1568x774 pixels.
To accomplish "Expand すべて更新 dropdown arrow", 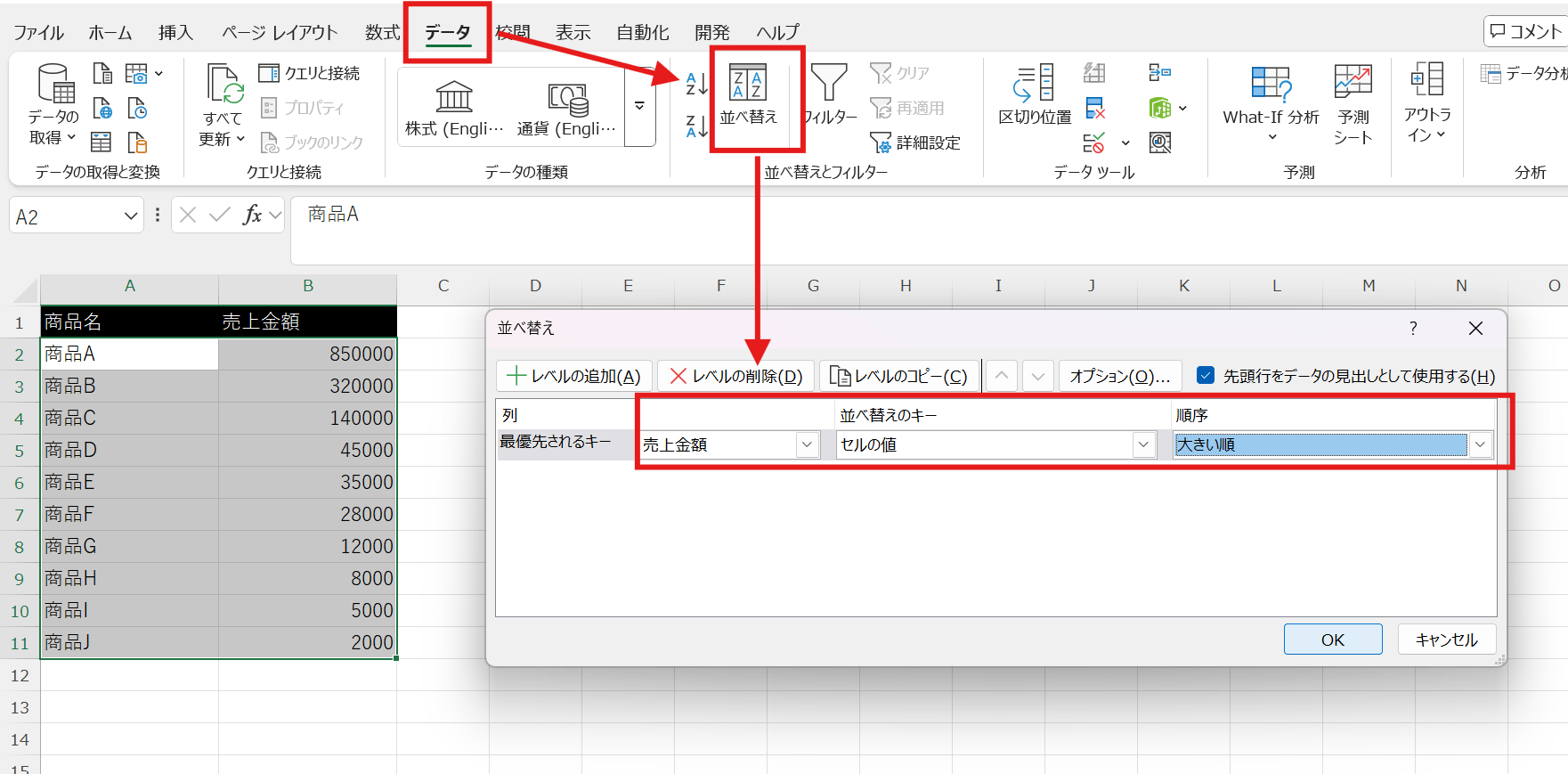I will tap(240, 139).
